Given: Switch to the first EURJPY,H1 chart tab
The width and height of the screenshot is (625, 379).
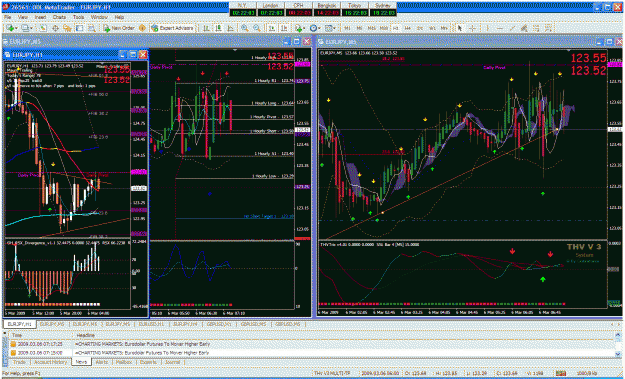Looking at the screenshot, I should [x=20, y=324].
